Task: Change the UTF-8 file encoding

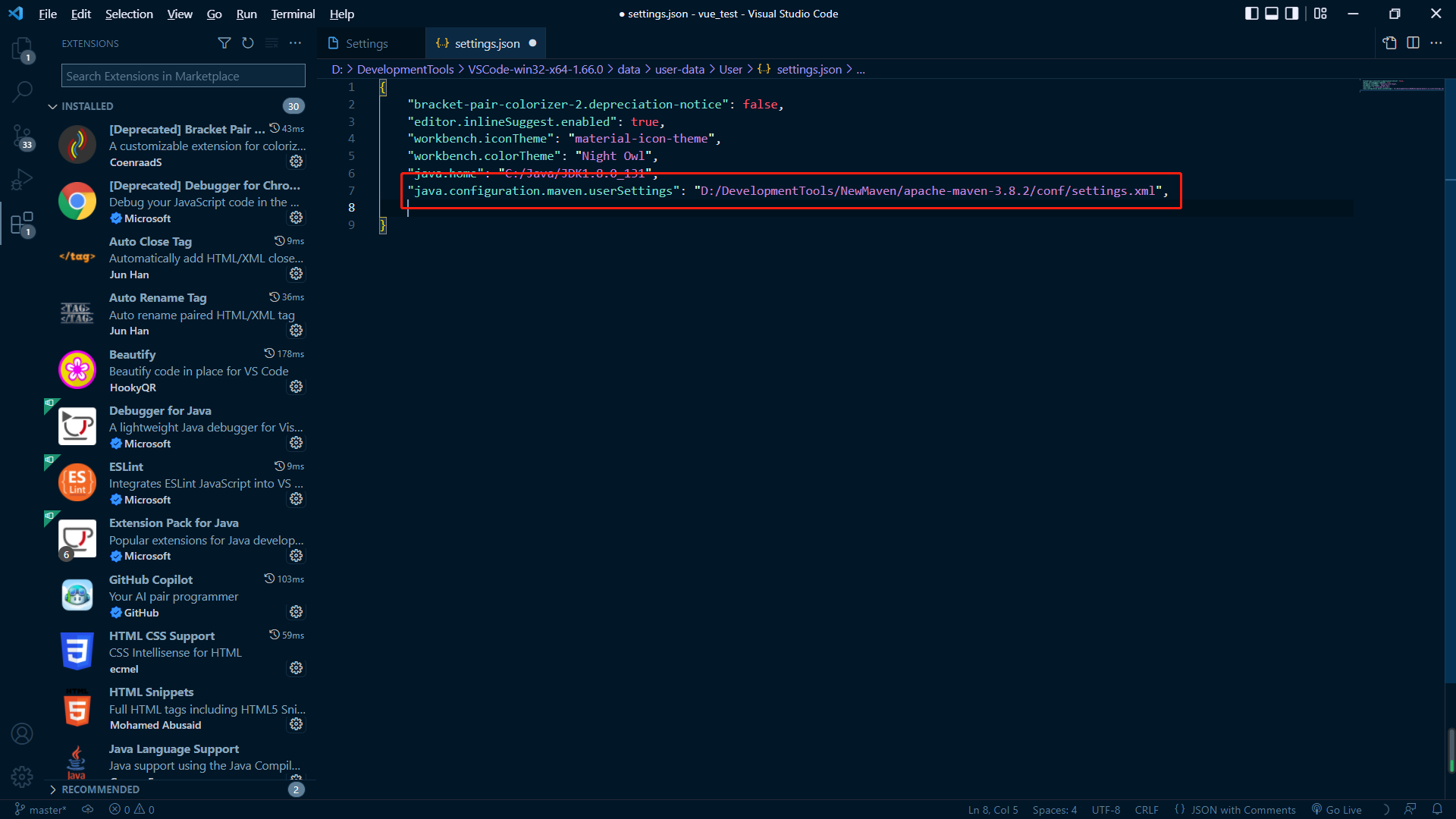Action: point(1106,809)
